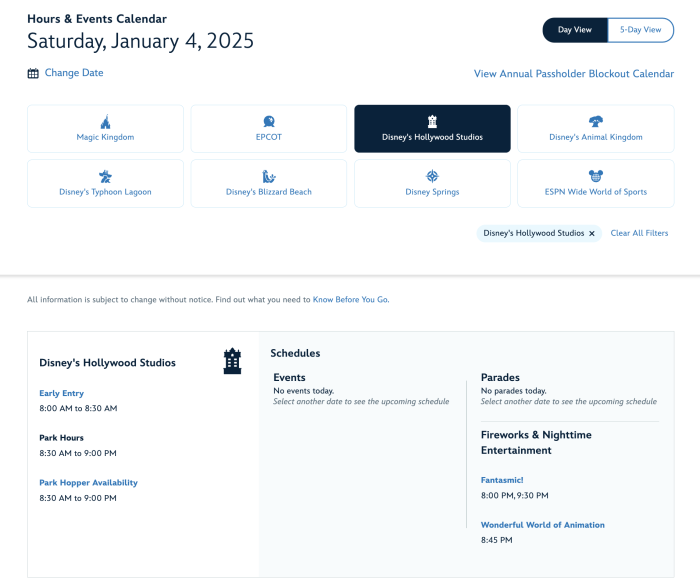This screenshot has height=584, width=700.
Task: Switch to Day View
Action: [575, 30]
